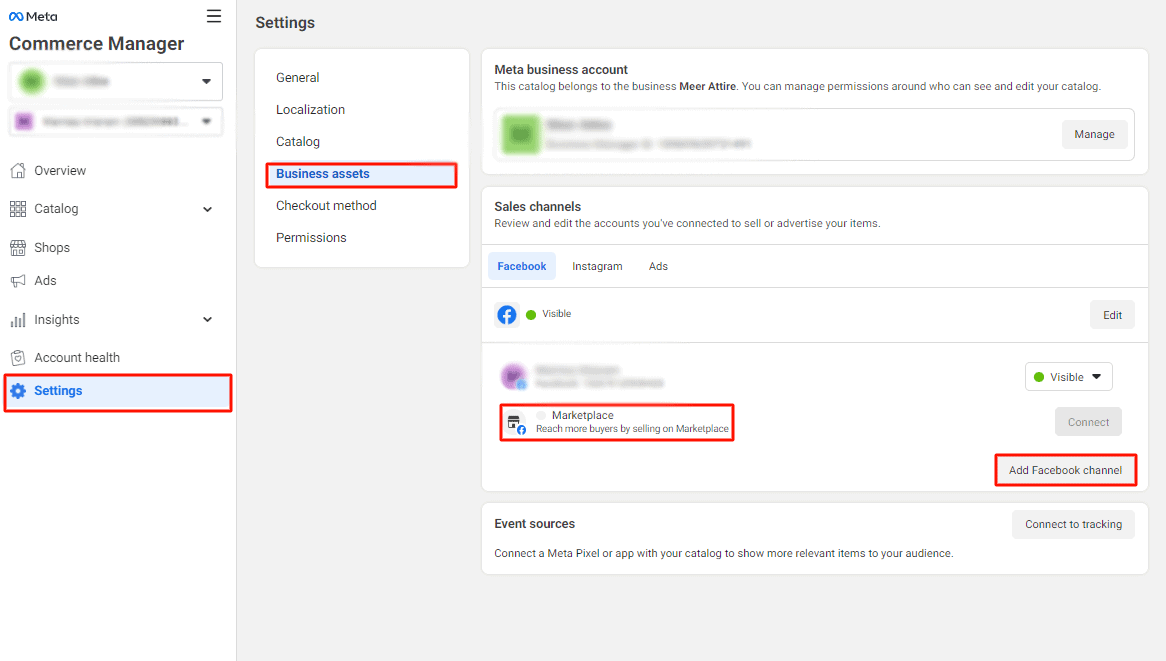1166x661 pixels.
Task: Select the Ads megaphone icon
Action: 20,280
